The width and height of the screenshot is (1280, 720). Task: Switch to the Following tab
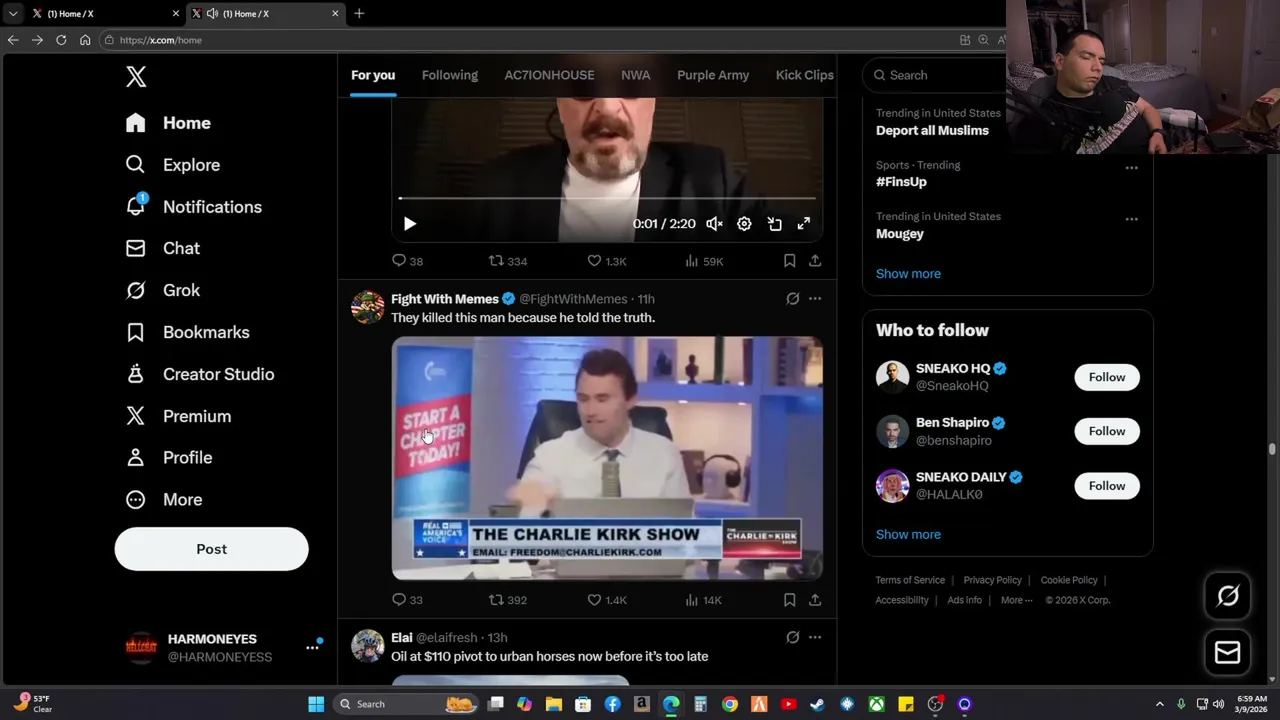(x=450, y=75)
